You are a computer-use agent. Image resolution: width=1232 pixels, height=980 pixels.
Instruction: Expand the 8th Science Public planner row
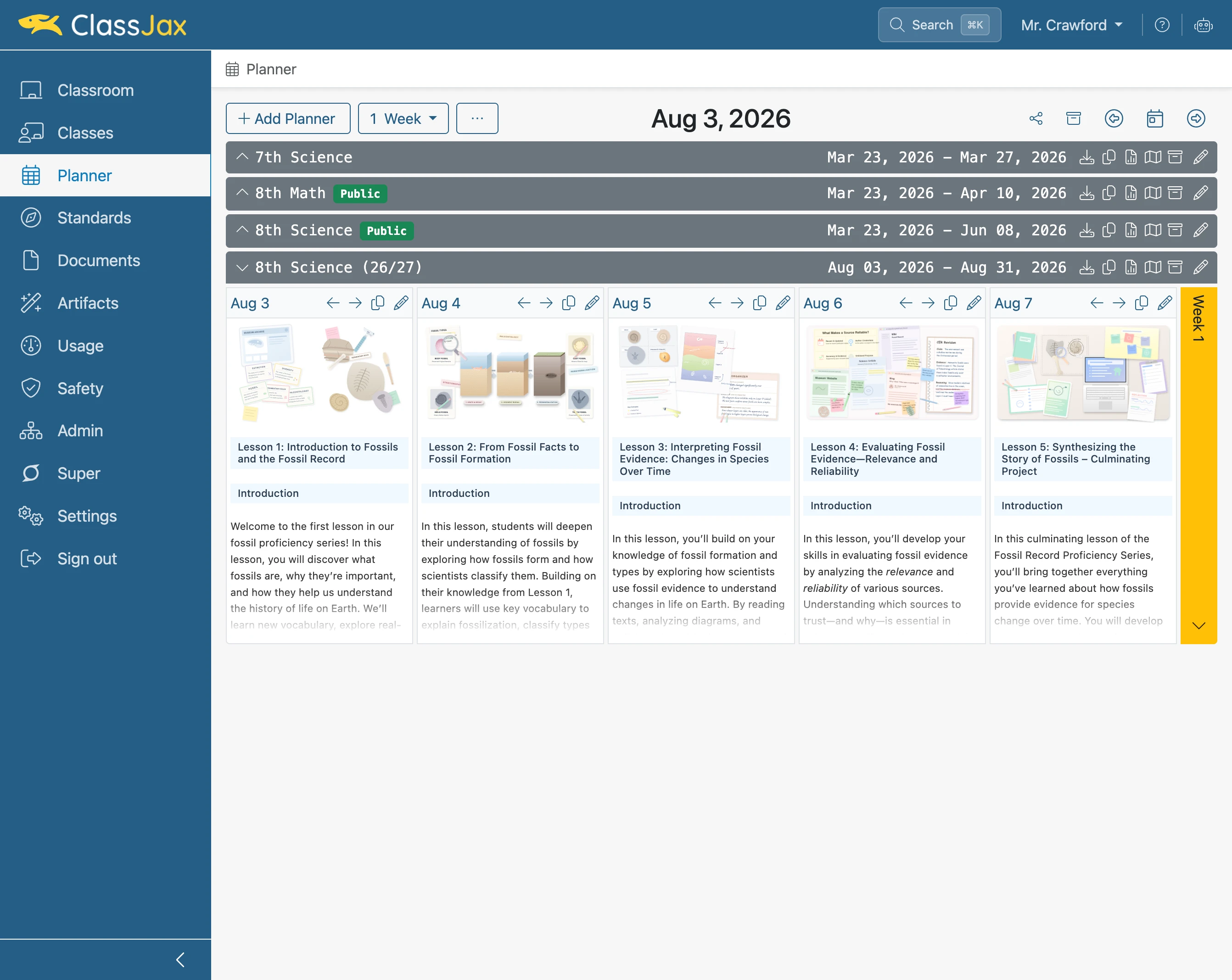pos(242,230)
